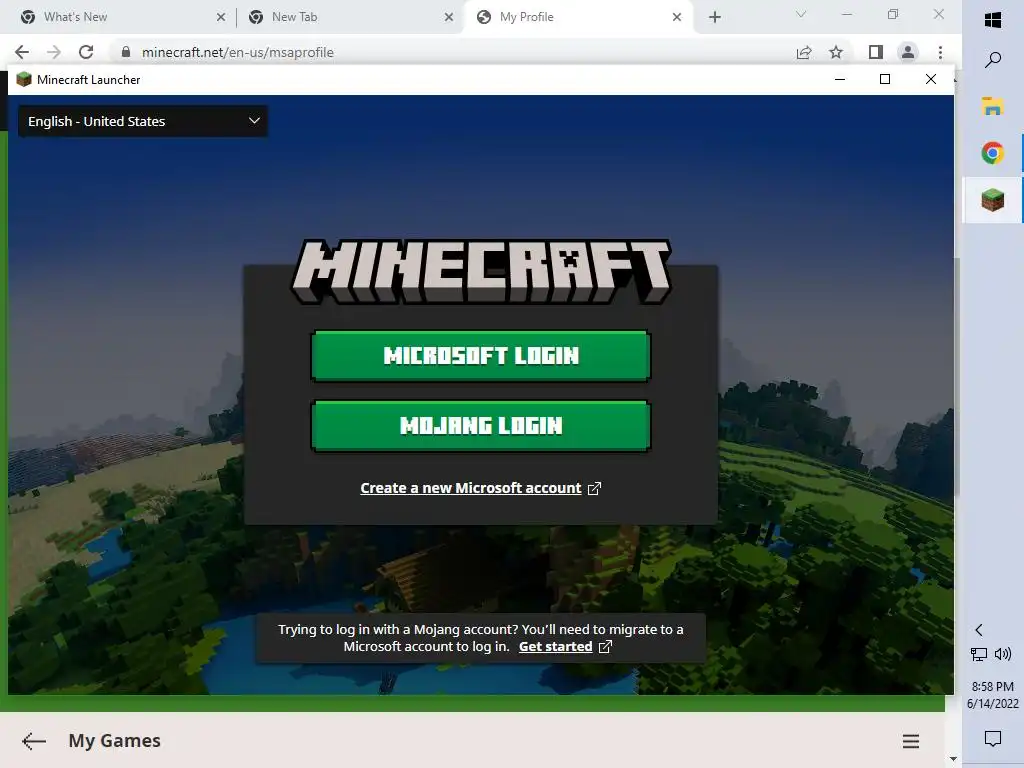The width and height of the screenshot is (1024, 768).
Task: Select Minecraft Launcher in taskbar
Action: tap(993, 200)
